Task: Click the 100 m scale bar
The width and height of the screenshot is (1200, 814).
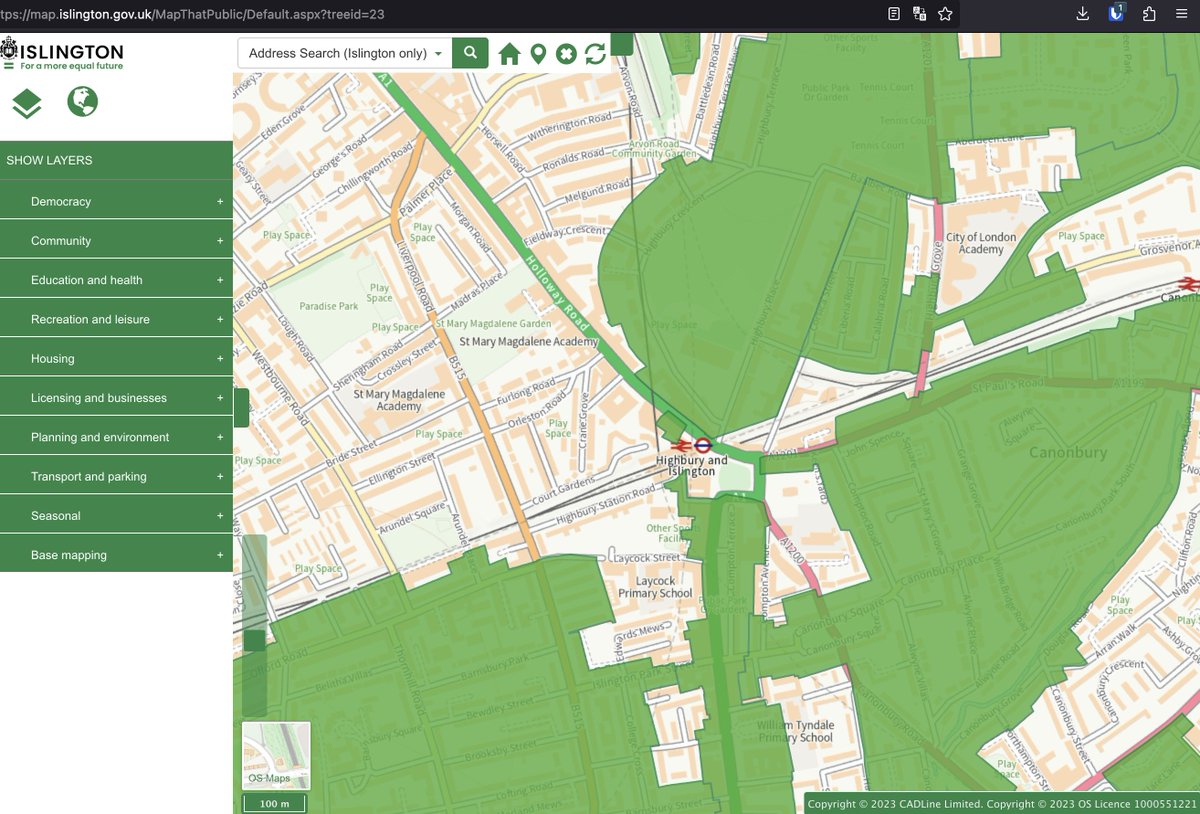Action: pyautogui.click(x=275, y=804)
